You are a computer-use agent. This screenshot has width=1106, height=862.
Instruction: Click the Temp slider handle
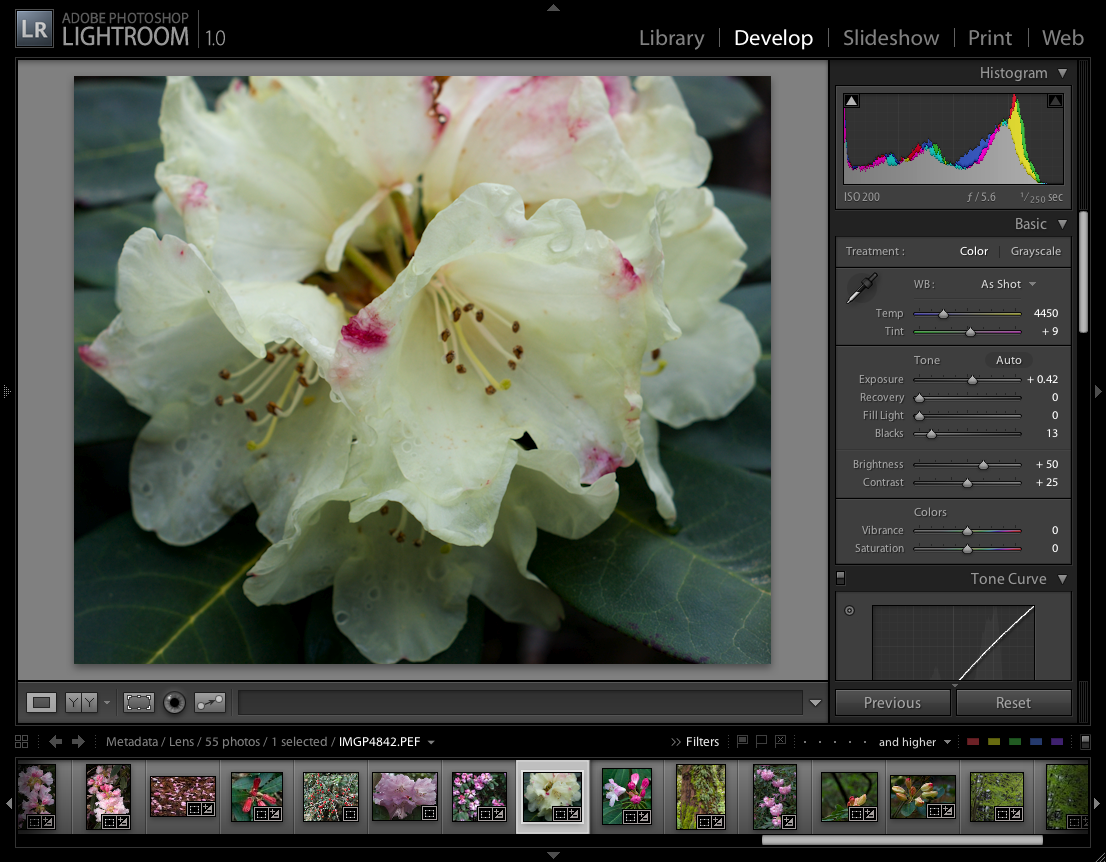click(943, 314)
